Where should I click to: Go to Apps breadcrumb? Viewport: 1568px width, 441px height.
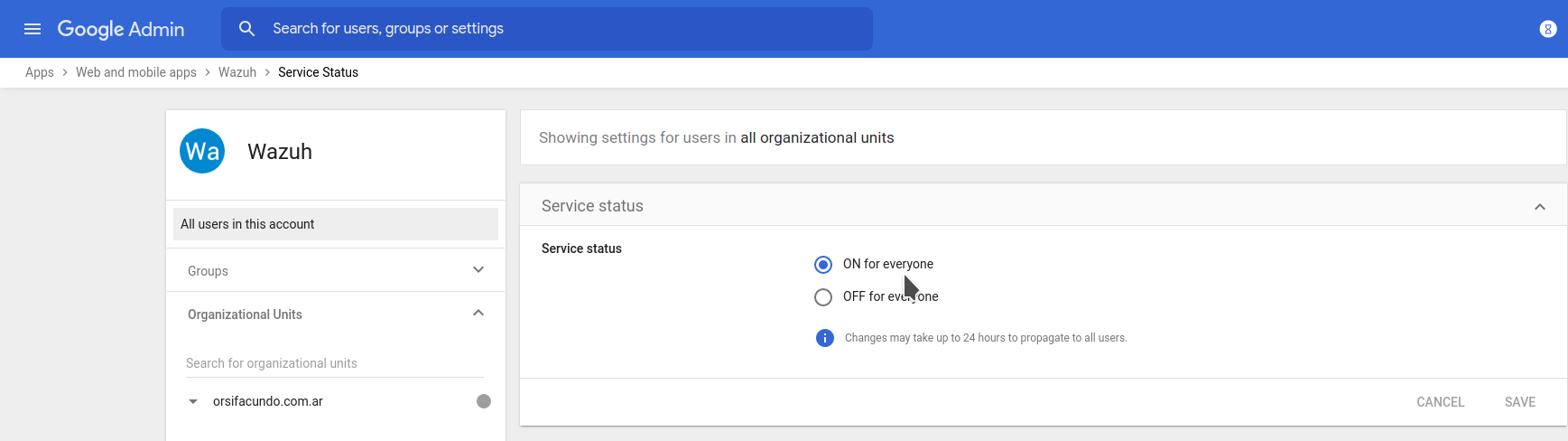[x=40, y=72]
